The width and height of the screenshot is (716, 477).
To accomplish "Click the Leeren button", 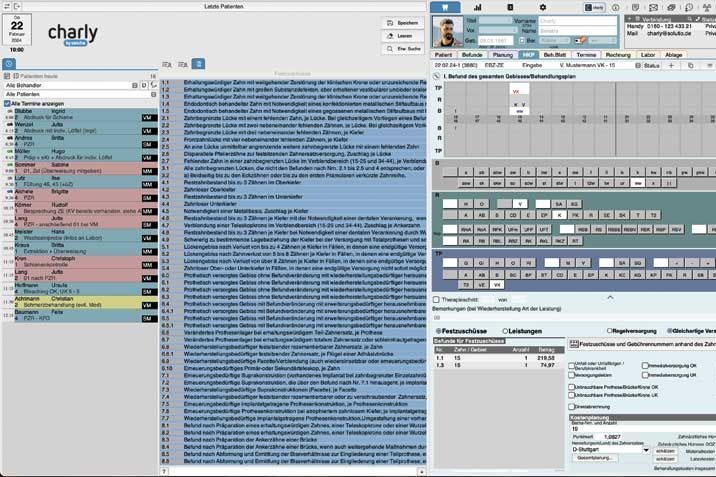I will point(403,35).
